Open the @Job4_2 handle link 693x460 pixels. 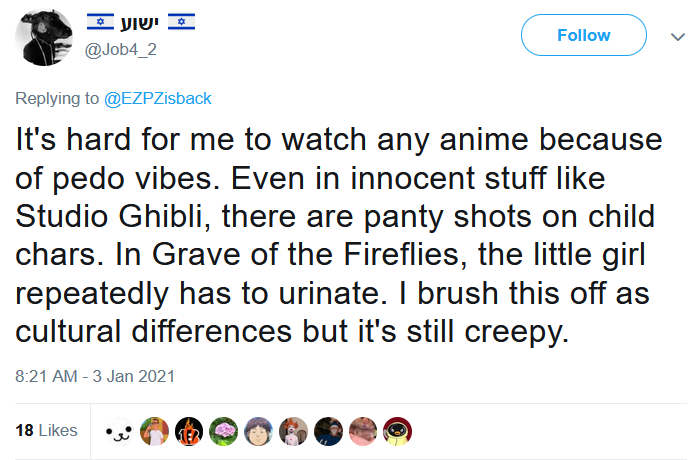coord(121,49)
